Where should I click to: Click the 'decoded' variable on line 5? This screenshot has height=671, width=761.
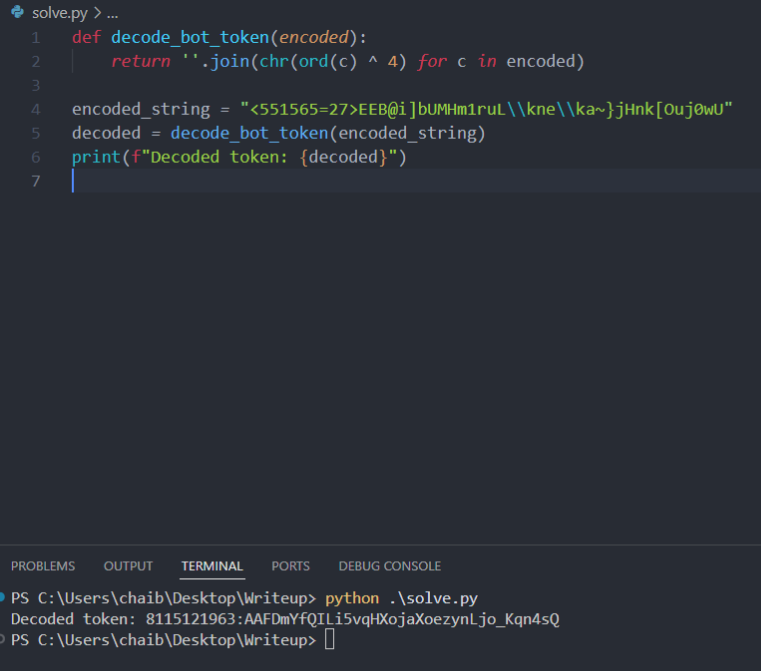106,133
